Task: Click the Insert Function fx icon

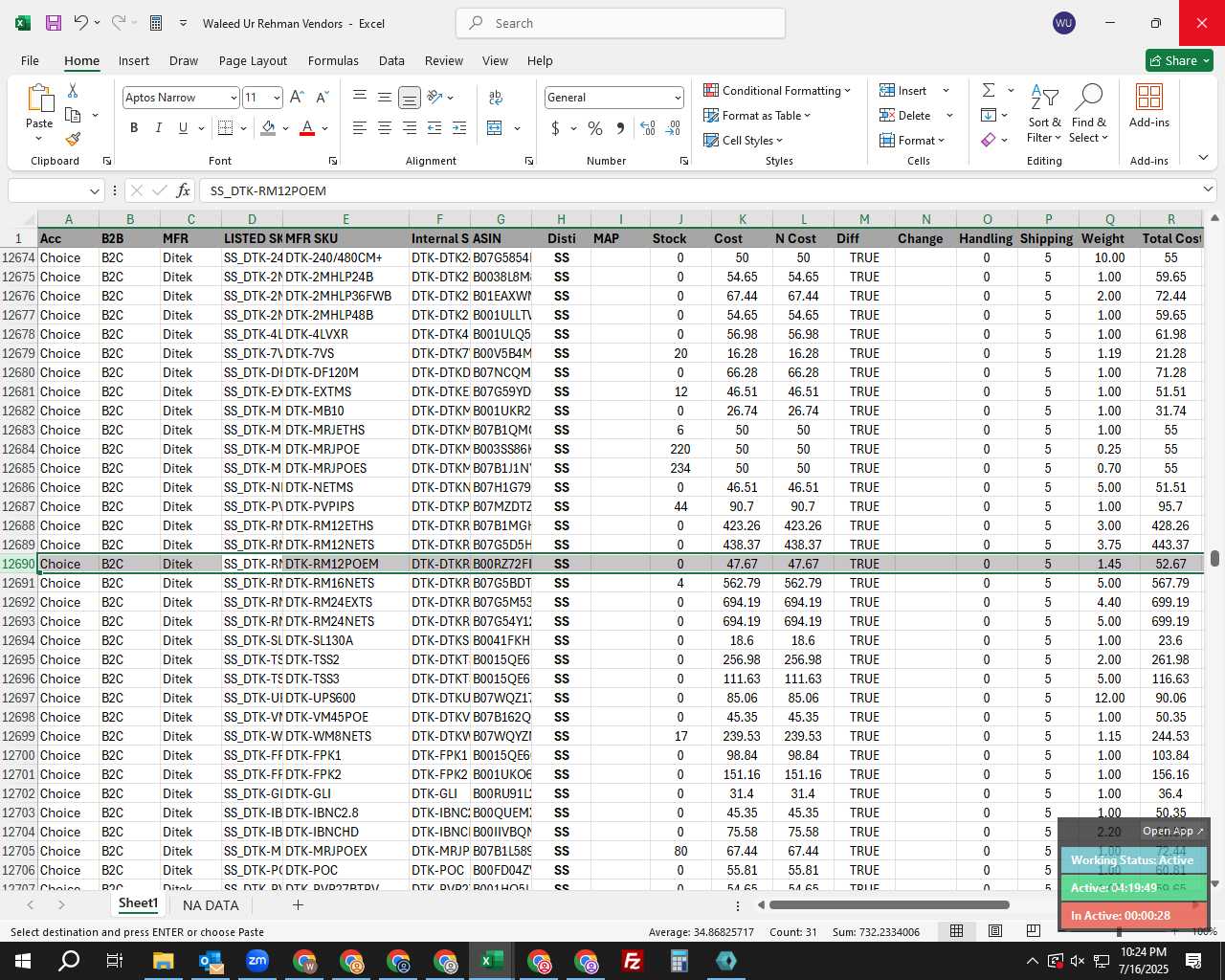Action: click(x=184, y=190)
